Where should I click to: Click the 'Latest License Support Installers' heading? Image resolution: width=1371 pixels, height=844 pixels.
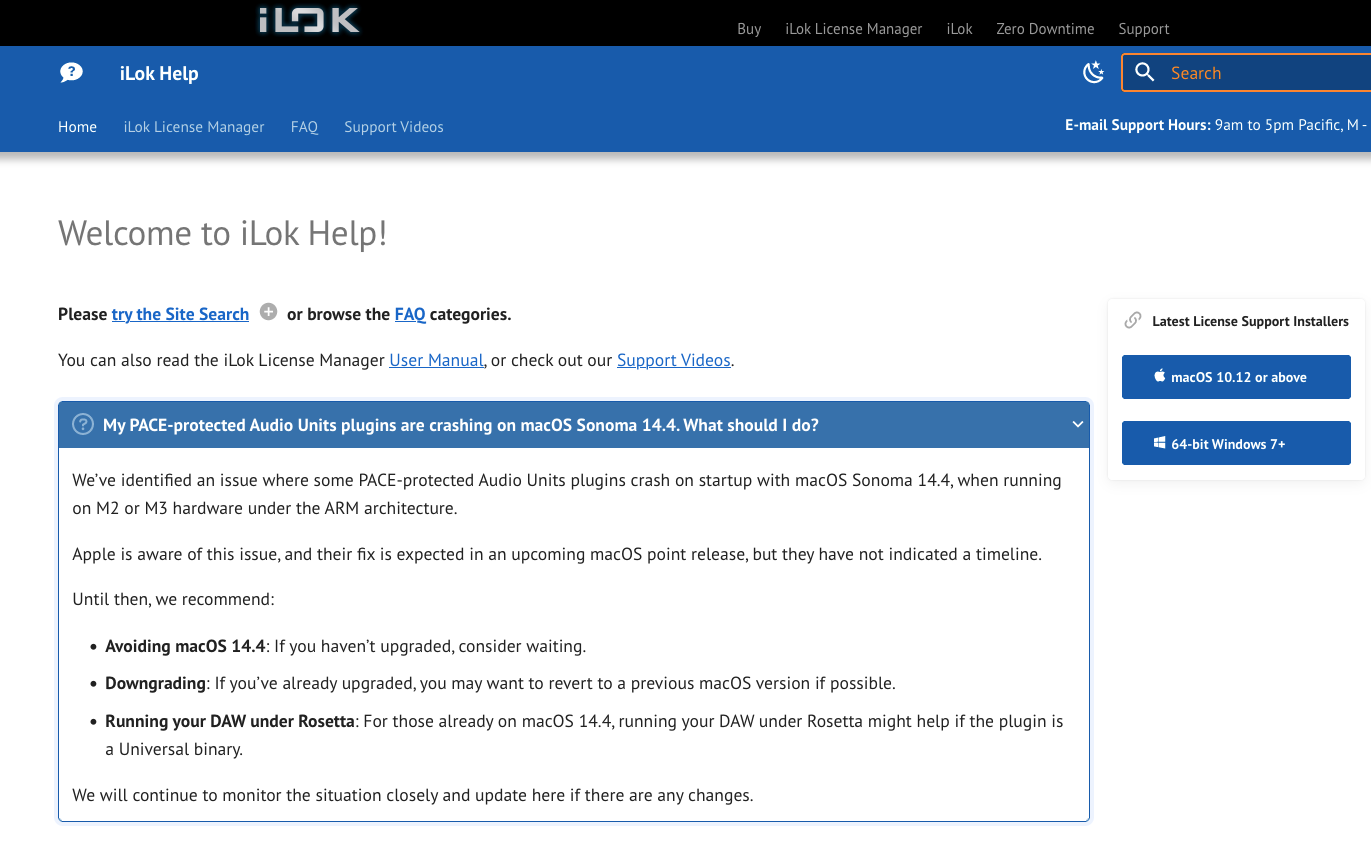click(1250, 321)
